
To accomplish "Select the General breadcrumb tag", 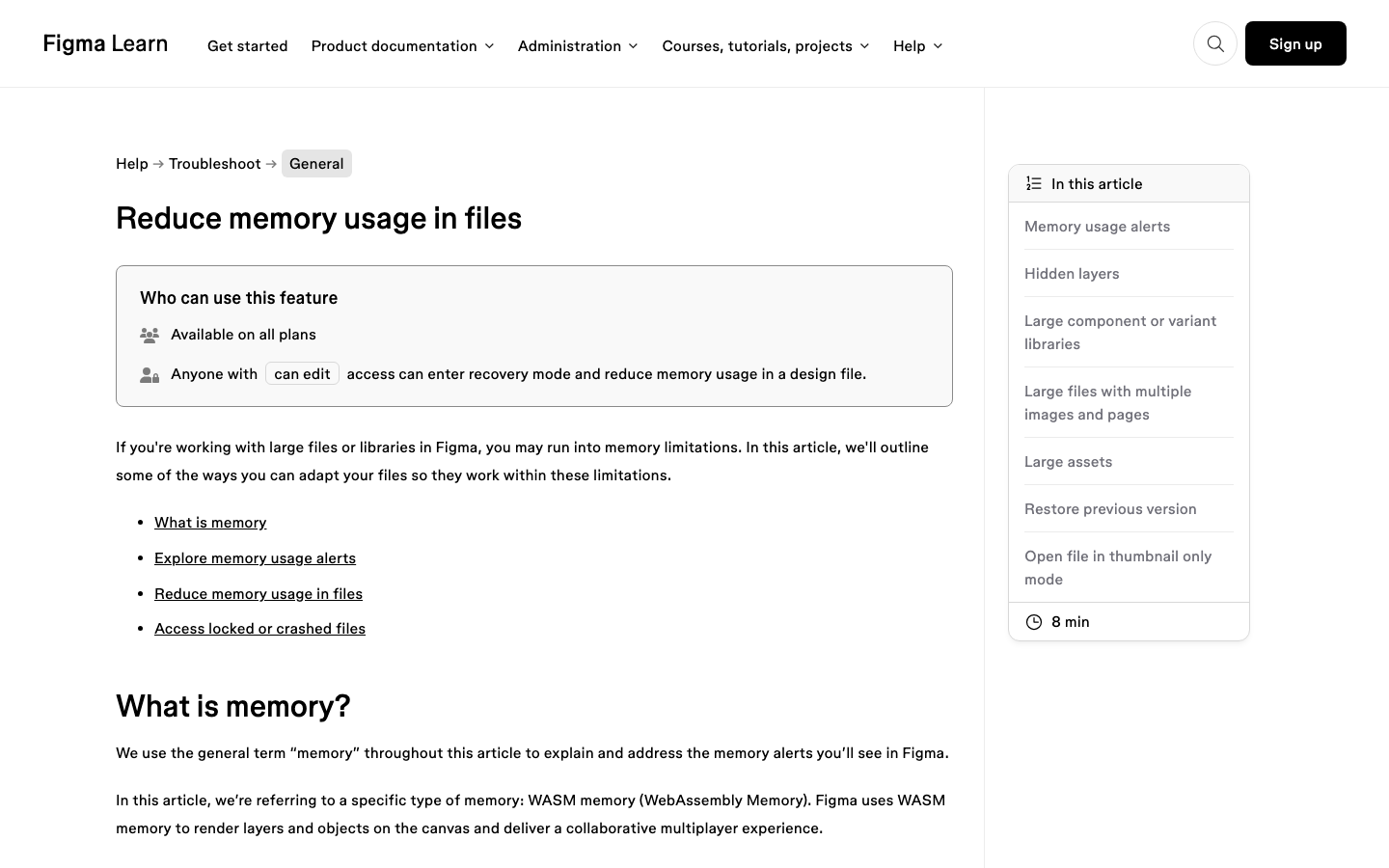I will click(x=316, y=164).
